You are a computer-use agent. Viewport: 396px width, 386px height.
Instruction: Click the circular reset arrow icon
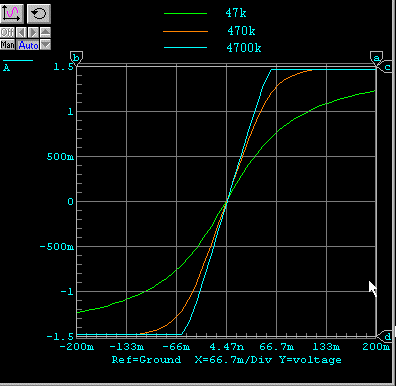pyautogui.click(x=39, y=14)
